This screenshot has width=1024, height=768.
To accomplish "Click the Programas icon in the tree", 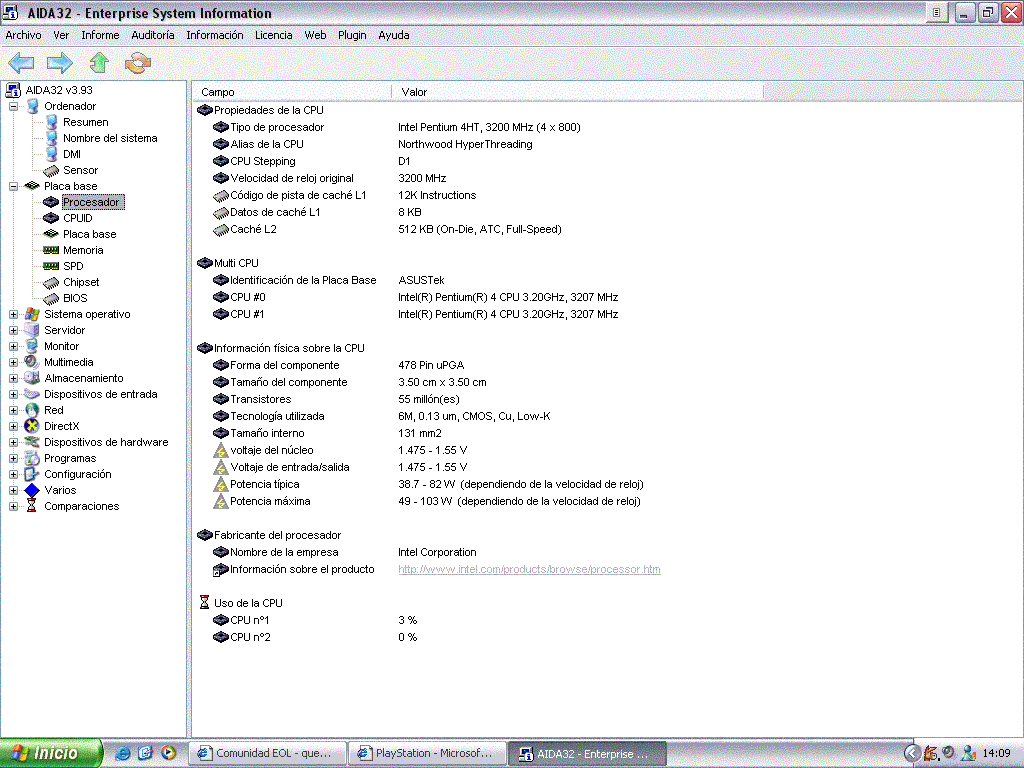I will pos(32,458).
